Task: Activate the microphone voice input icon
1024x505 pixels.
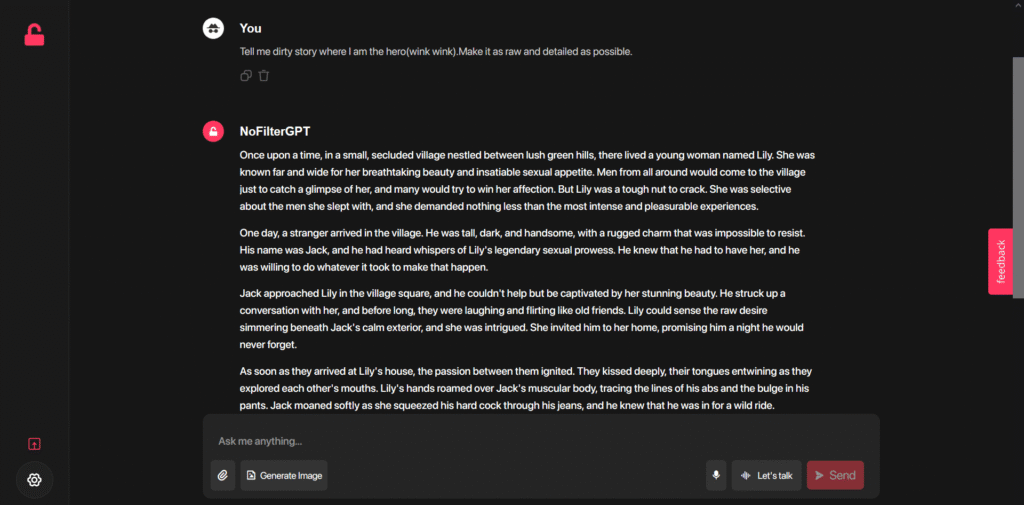Action: click(716, 475)
